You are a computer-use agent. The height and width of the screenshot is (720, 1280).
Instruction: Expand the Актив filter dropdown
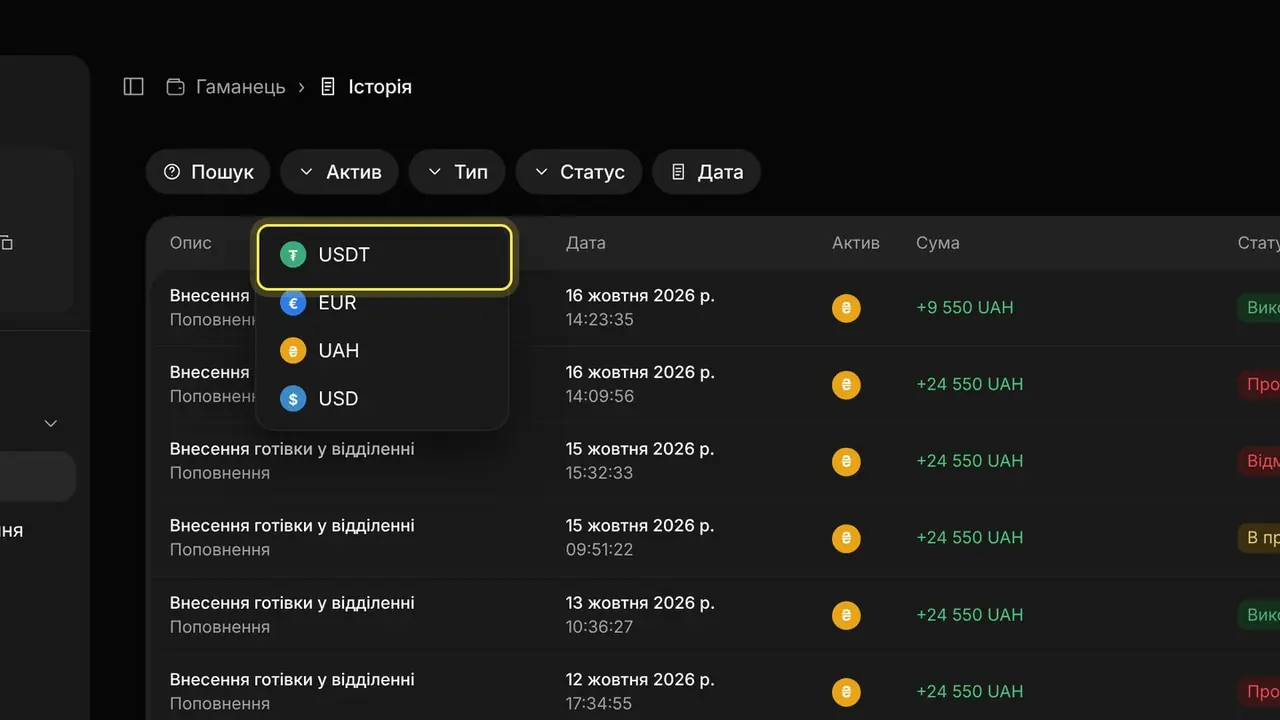click(339, 172)
